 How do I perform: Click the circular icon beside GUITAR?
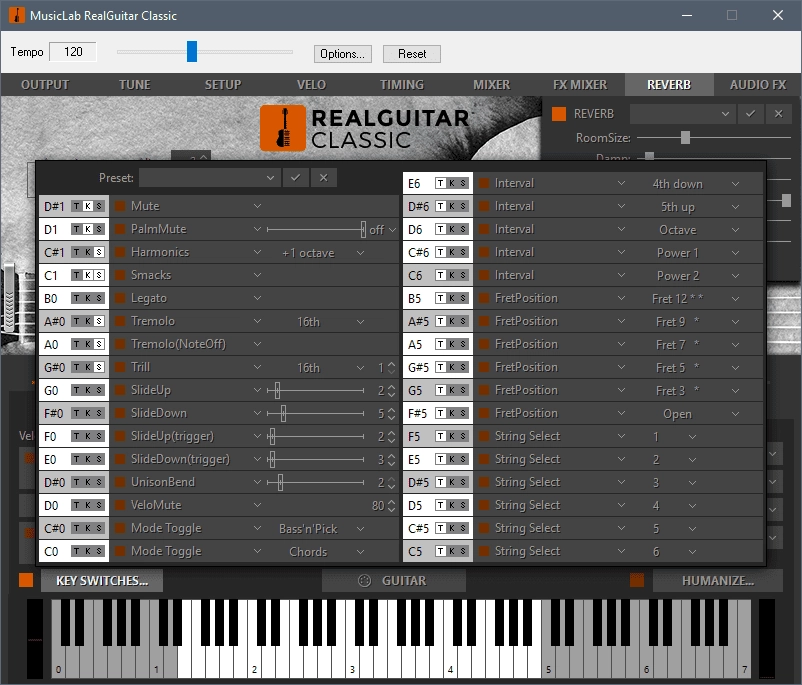pos(364,581)
